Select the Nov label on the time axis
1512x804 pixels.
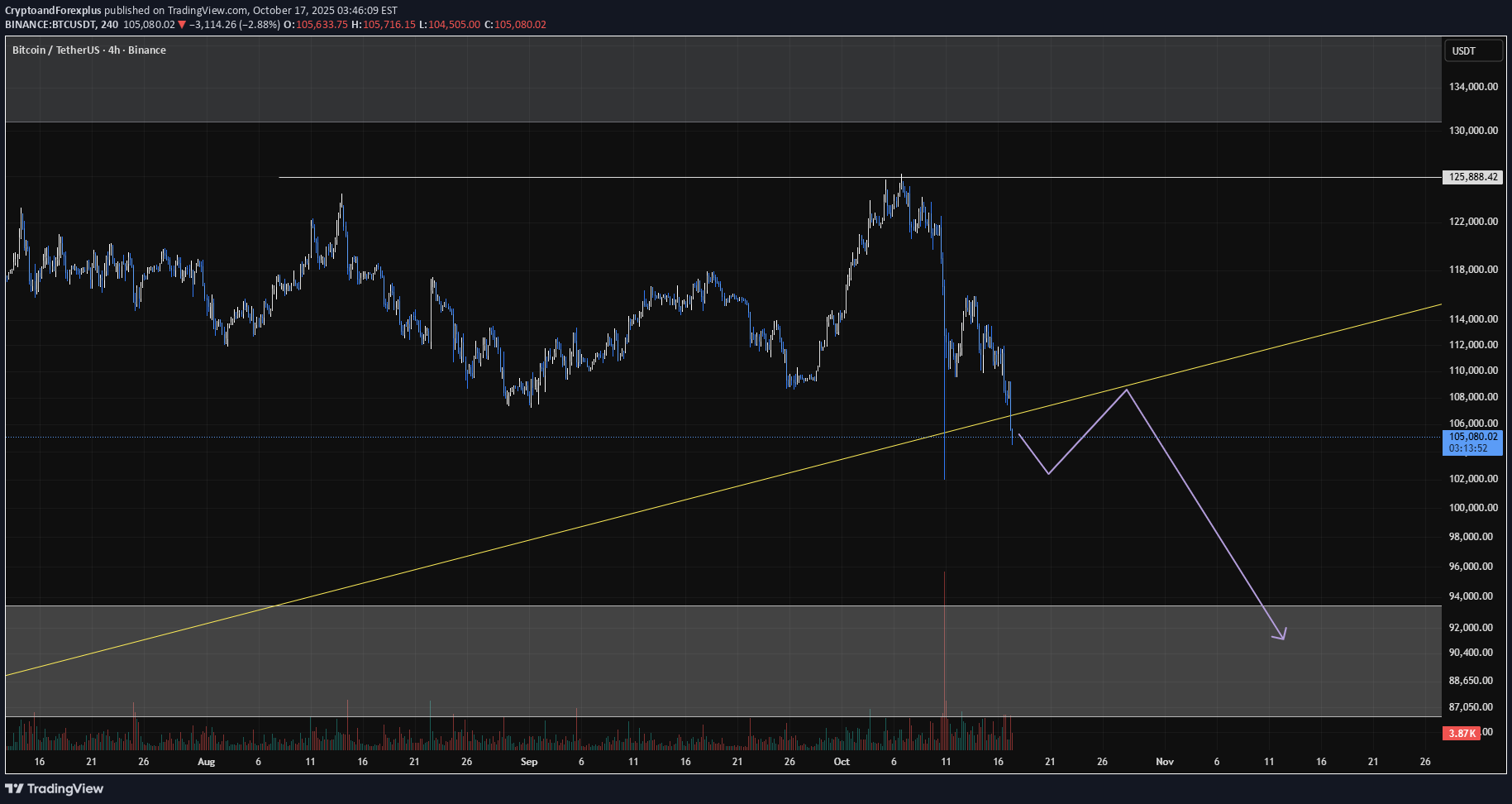coord(1165,762)
